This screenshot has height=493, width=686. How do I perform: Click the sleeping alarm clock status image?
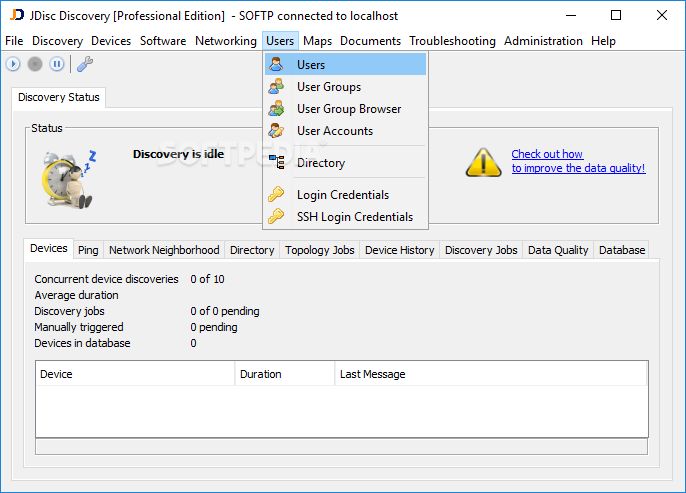coord(69,179)
